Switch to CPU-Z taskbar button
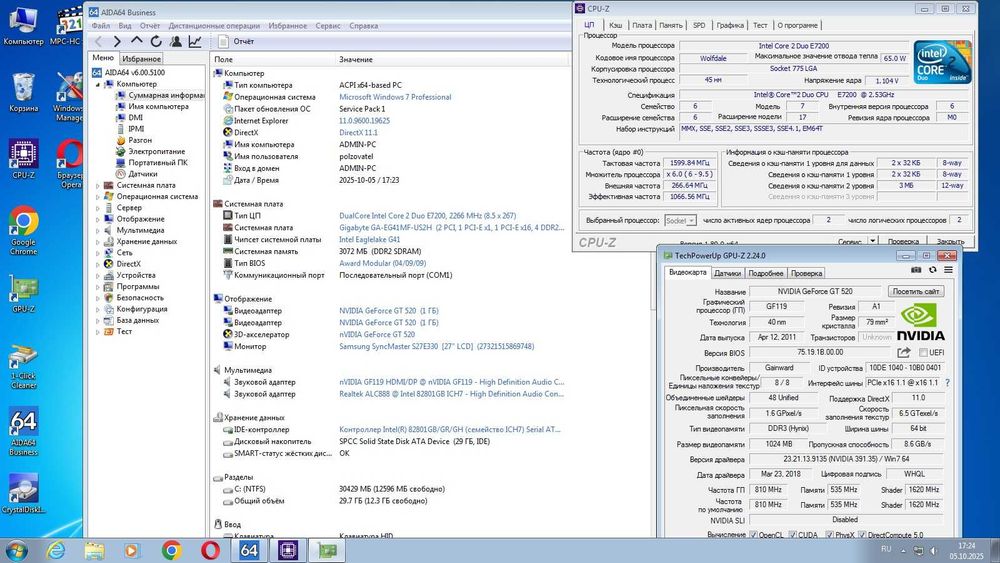 click(x=288, y=550)
